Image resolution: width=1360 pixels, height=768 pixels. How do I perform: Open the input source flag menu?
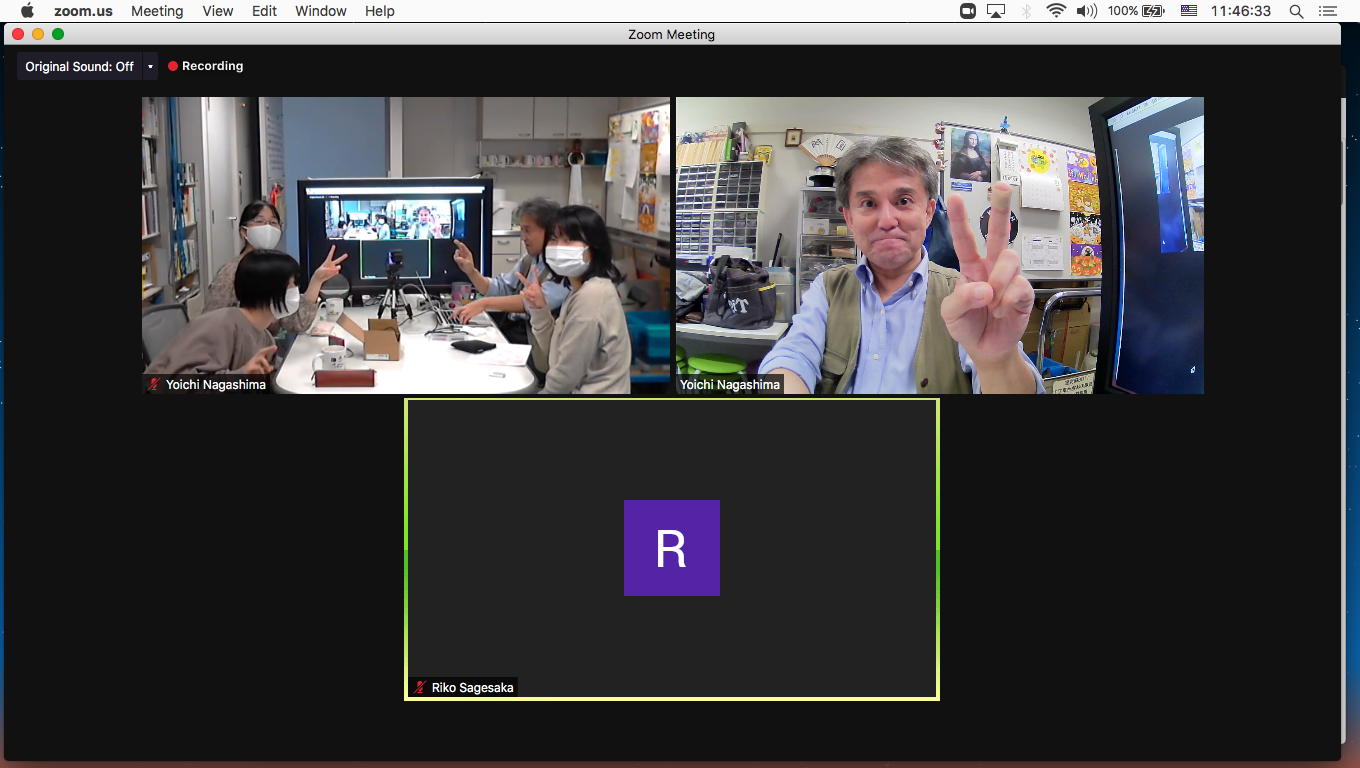[1189, 11]
